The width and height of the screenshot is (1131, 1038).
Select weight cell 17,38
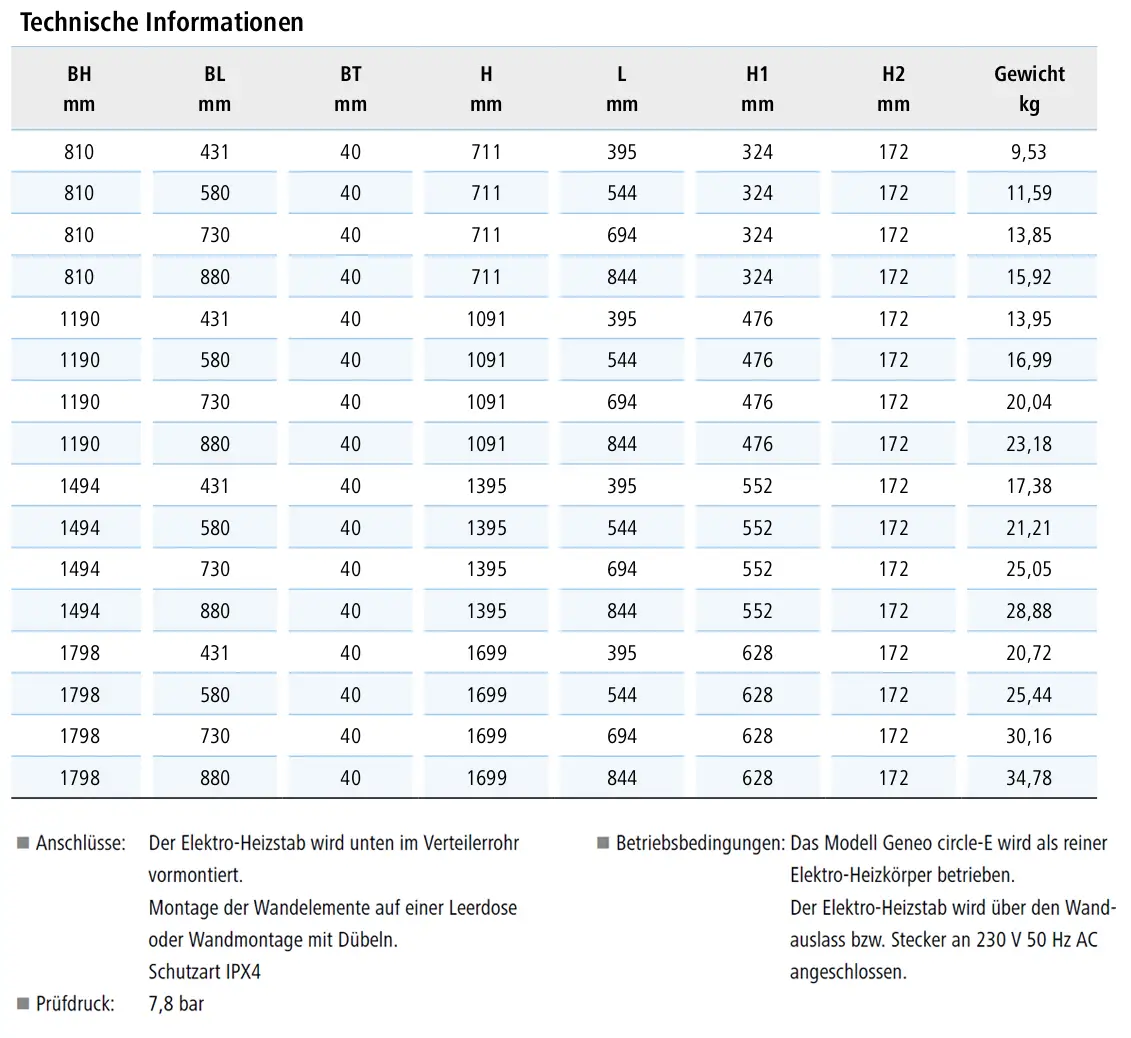(x=1029, y=485)
